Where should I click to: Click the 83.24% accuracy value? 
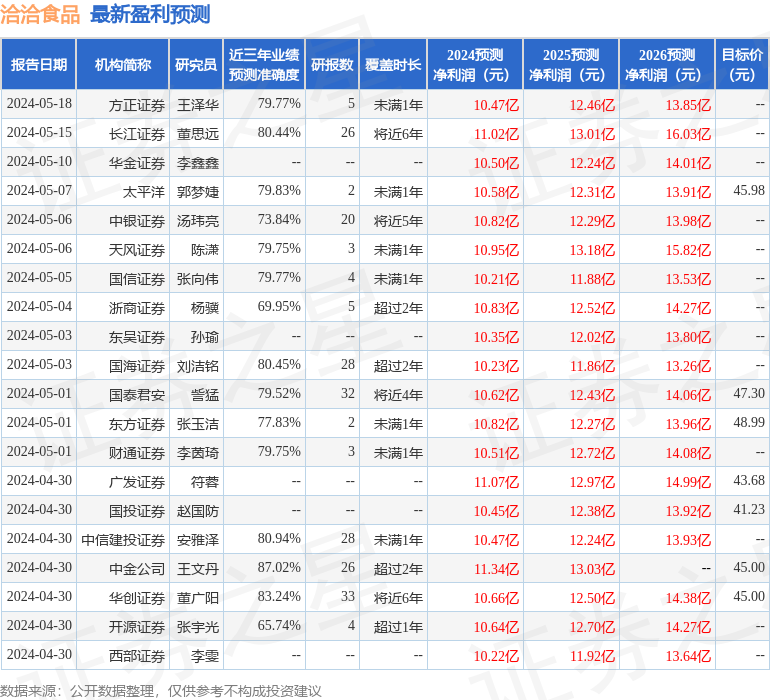click(x=279, y=596)
